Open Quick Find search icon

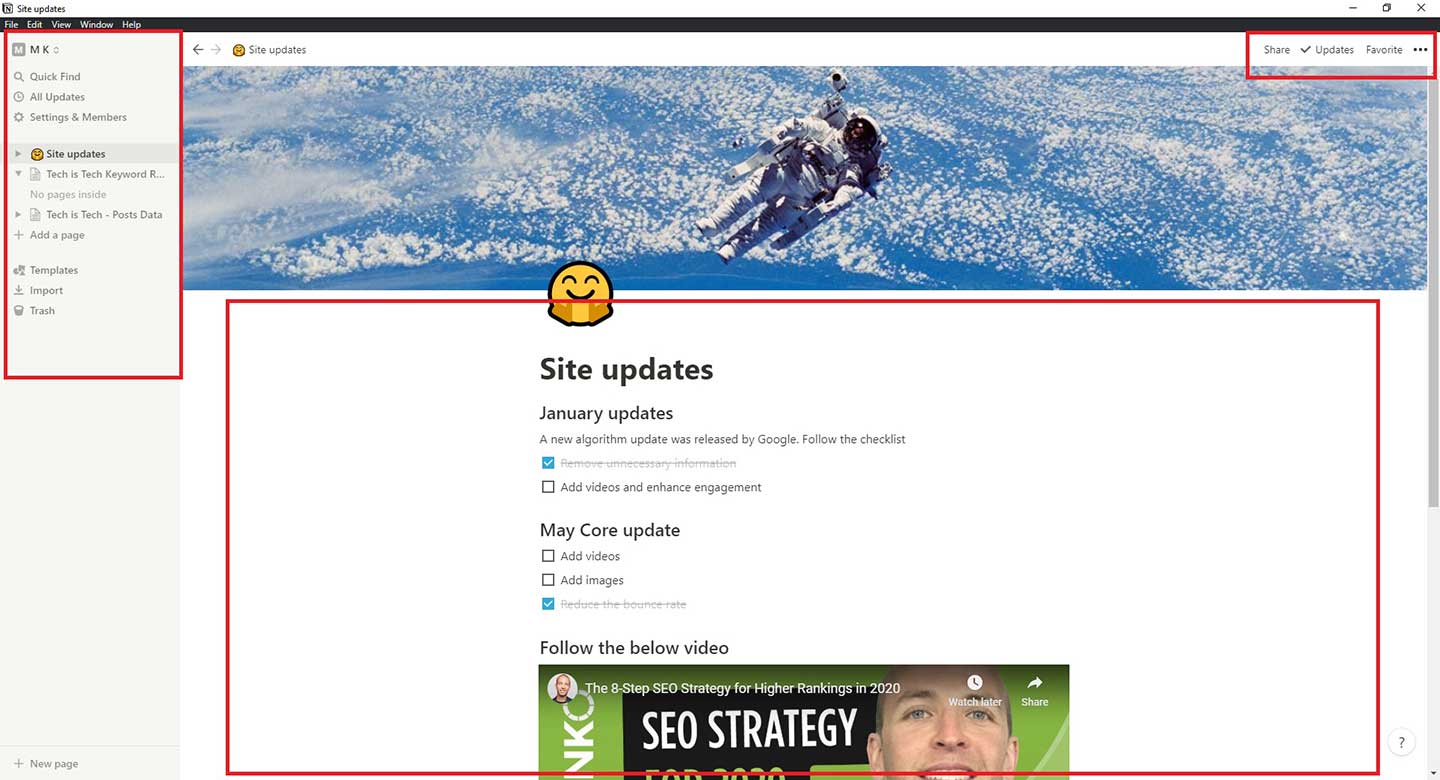(x=19, y=76)
